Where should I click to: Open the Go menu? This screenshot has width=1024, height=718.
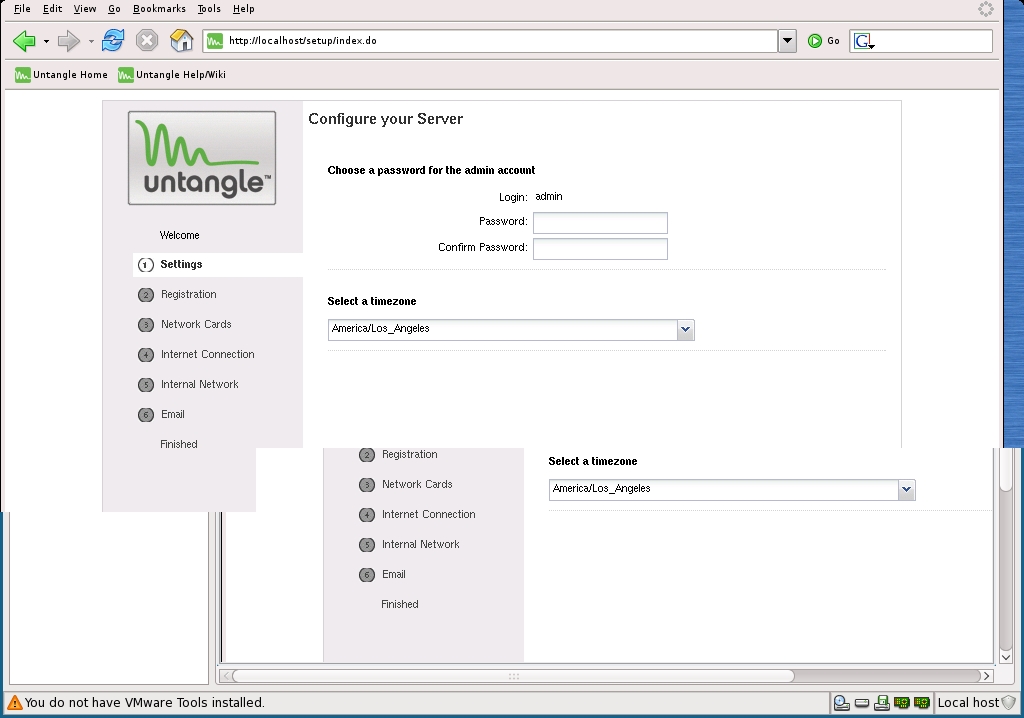click(x=114, y=8)
